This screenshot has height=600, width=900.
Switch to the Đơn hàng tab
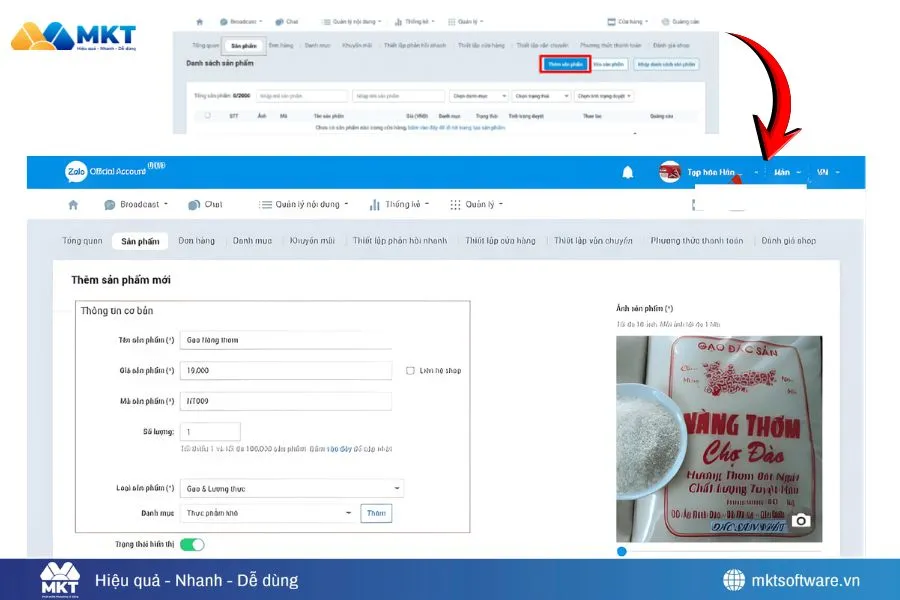(x=196, y=240)
